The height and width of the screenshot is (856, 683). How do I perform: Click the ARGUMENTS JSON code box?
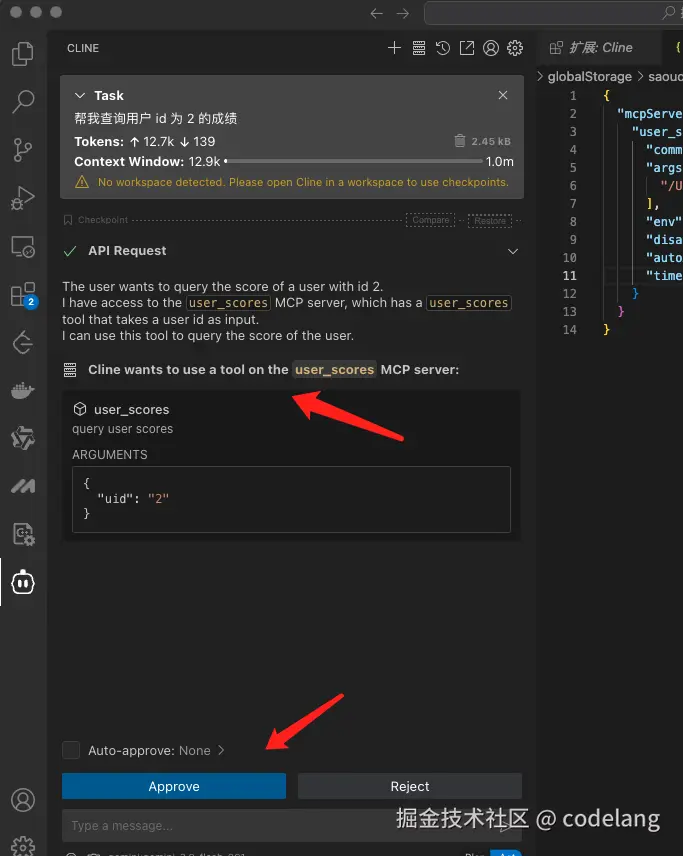click(292, 499)
